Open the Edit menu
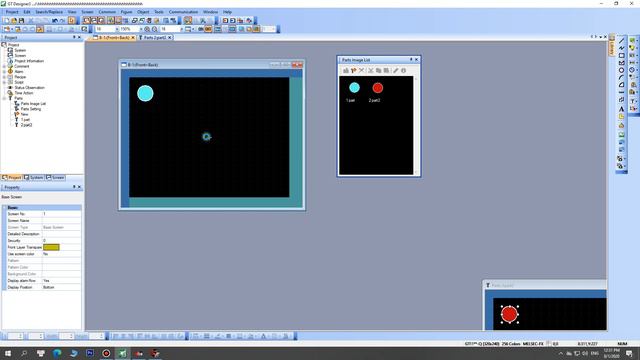The image size is (640, 360). (x=27, y=12)
